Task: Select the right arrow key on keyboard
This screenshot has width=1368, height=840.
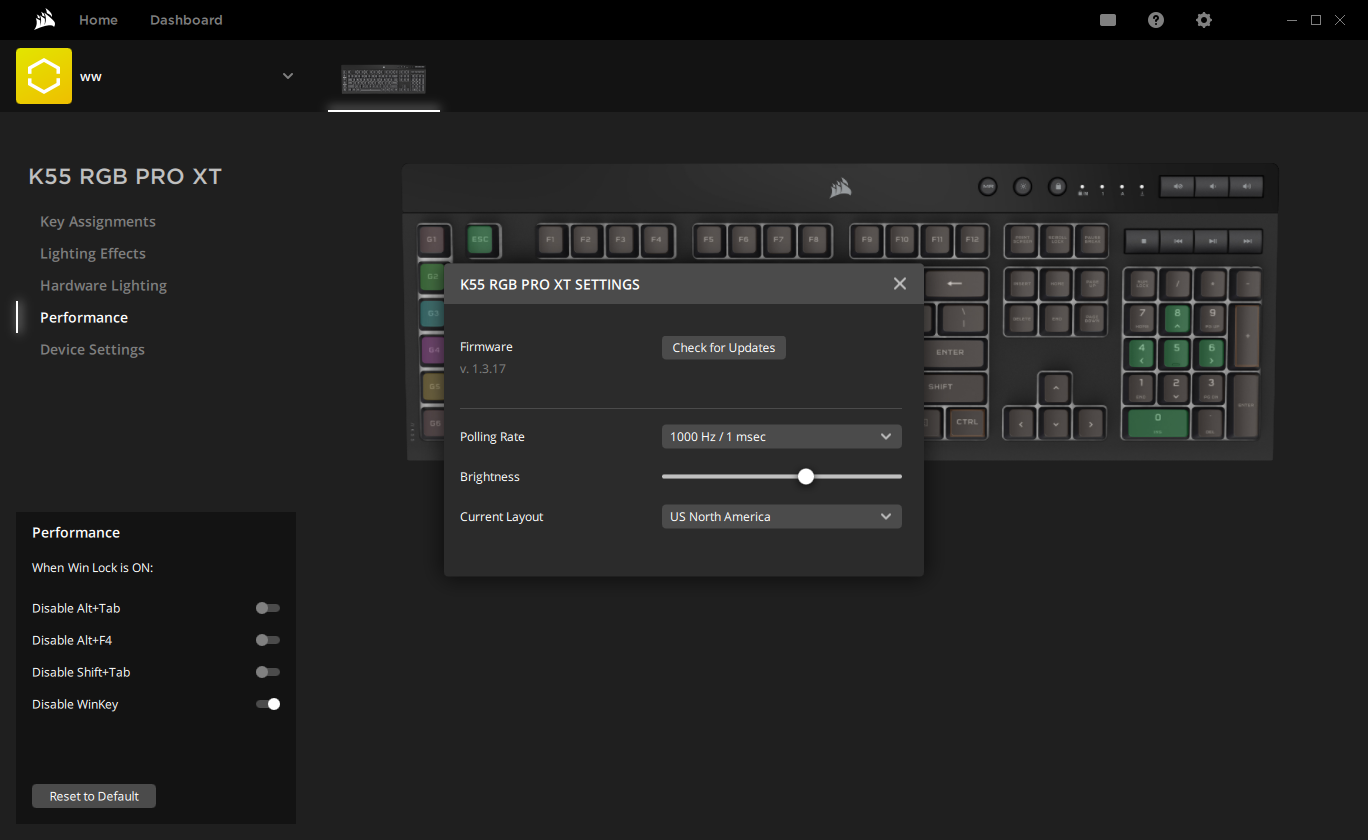Action: pyautogui.click(x=1090, y=423)
